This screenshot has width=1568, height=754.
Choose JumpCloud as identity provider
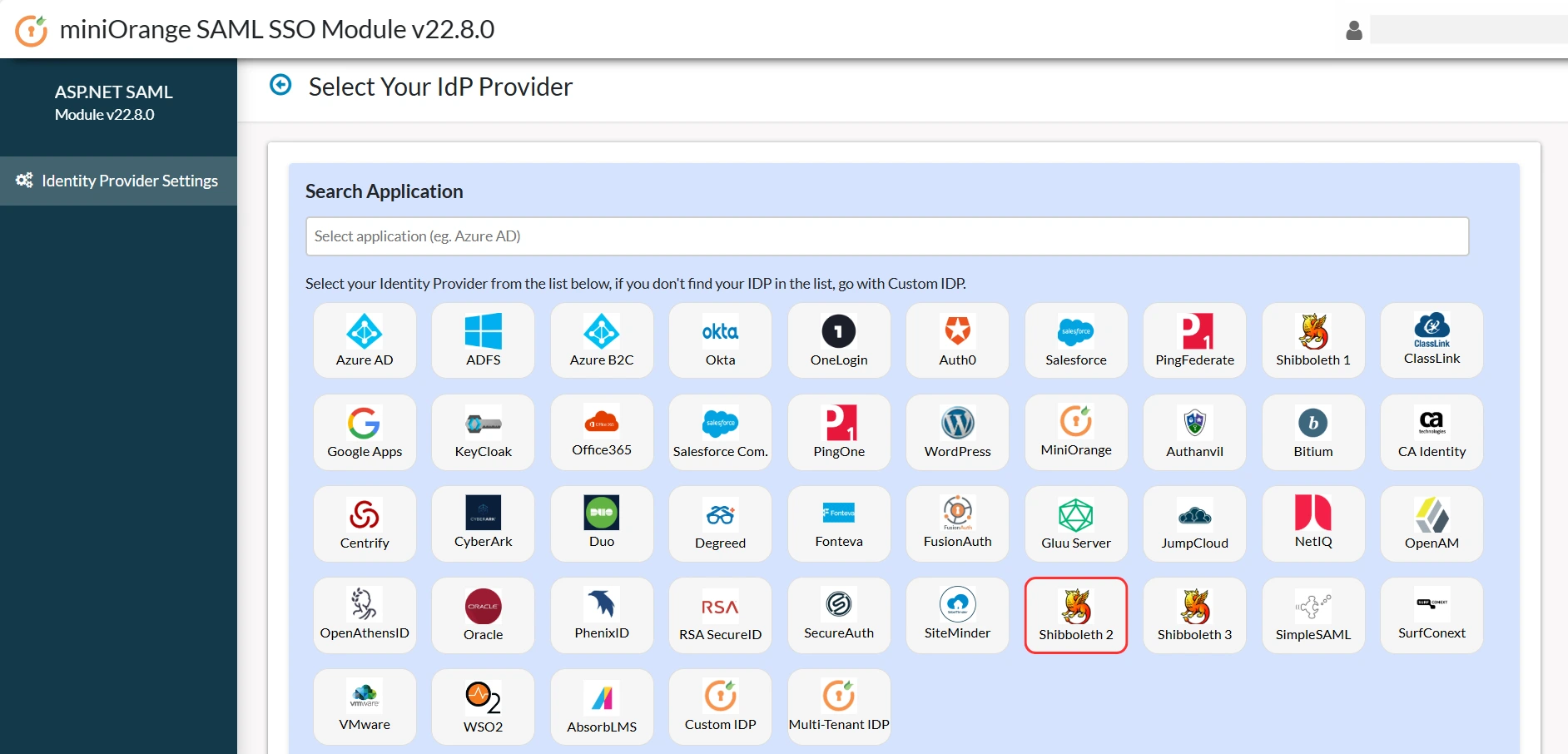(x=1195, y=523)
